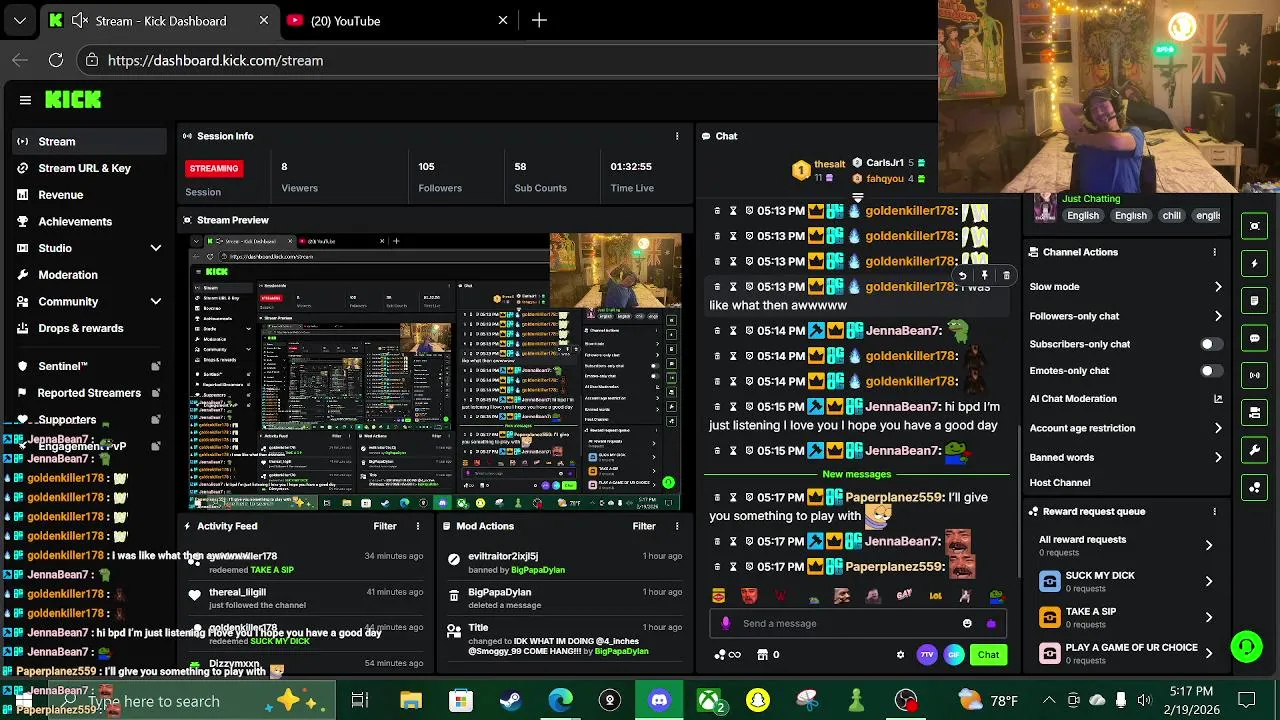Filter the Activity Feed
Image resolution: width=1280 pixels, height=720 pixels.
point(385,526)
